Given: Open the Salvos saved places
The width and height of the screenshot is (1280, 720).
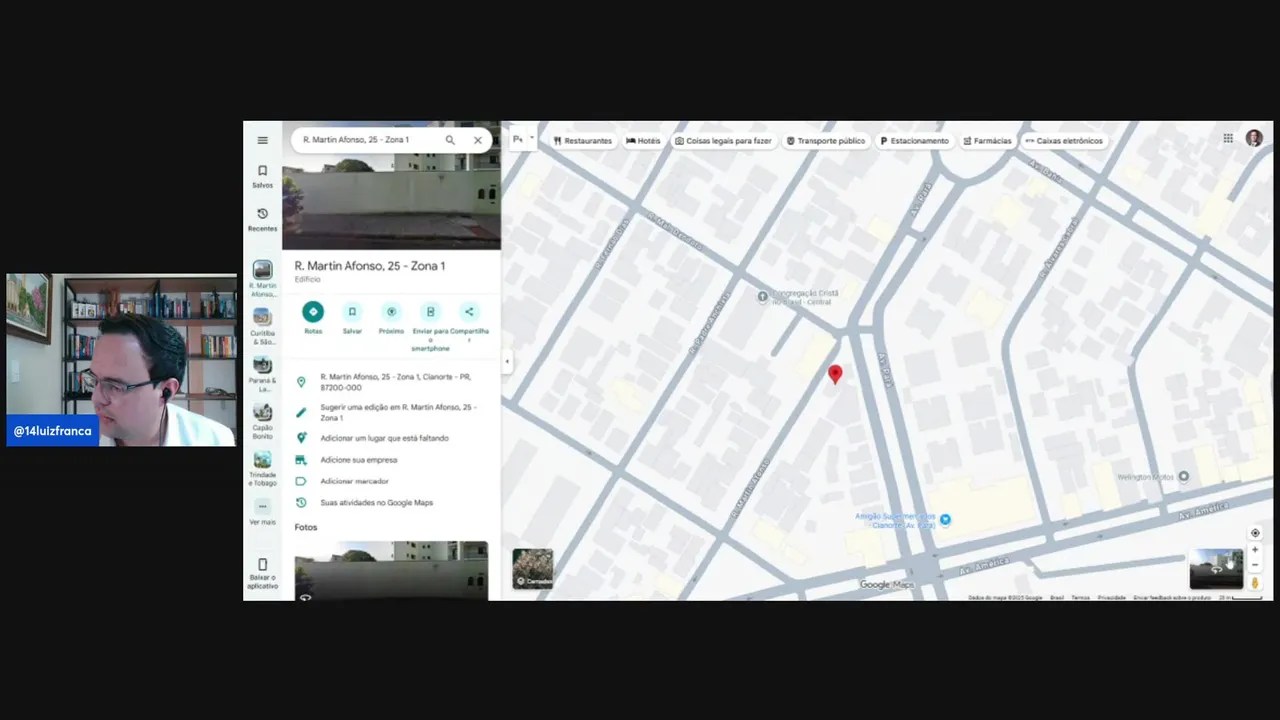Looking at the screenshot, I should tap(262, 176).
